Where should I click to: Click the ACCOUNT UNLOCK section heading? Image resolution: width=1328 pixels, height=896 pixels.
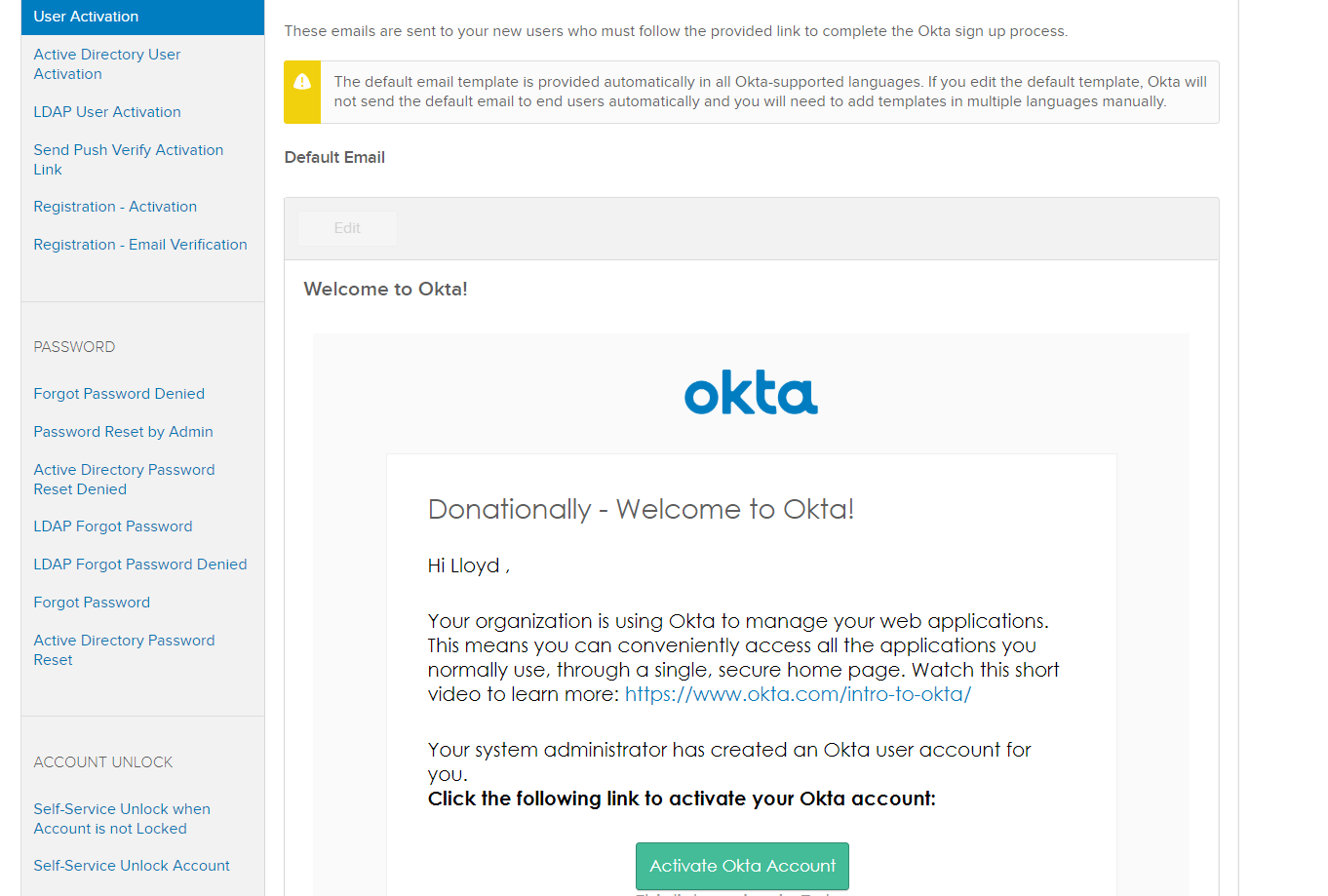click(x=103, y=762)
